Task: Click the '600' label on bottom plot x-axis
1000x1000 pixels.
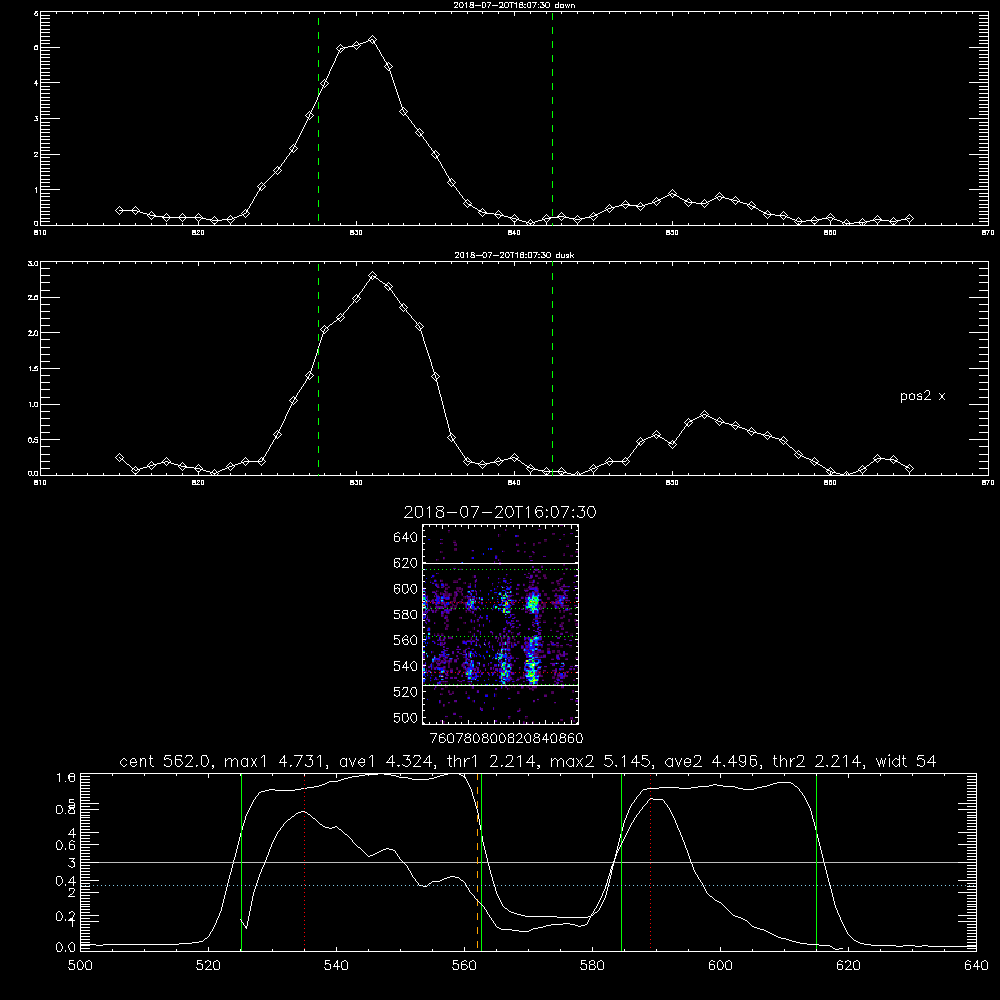Action: pyautogui.click(x=720, y=966)
